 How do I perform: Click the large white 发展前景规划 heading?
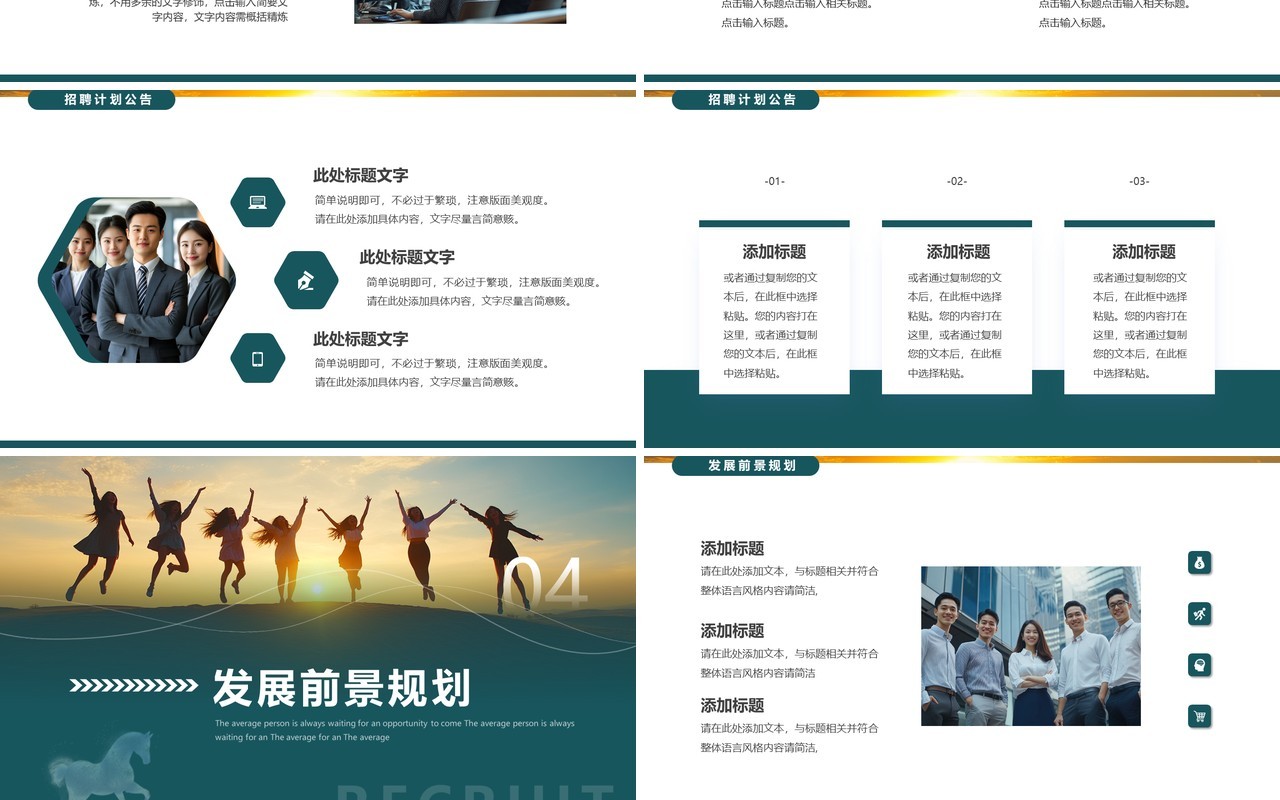pos(342,688)
